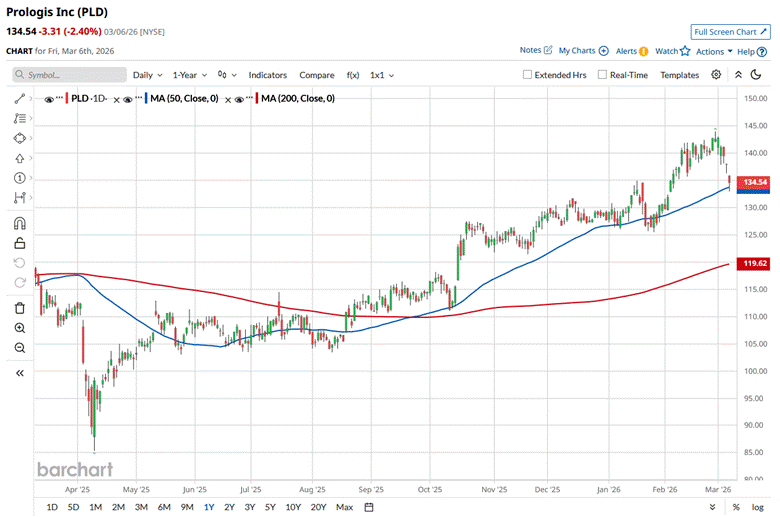Open the Daily frequency dropdown

(x=148, y=75)
